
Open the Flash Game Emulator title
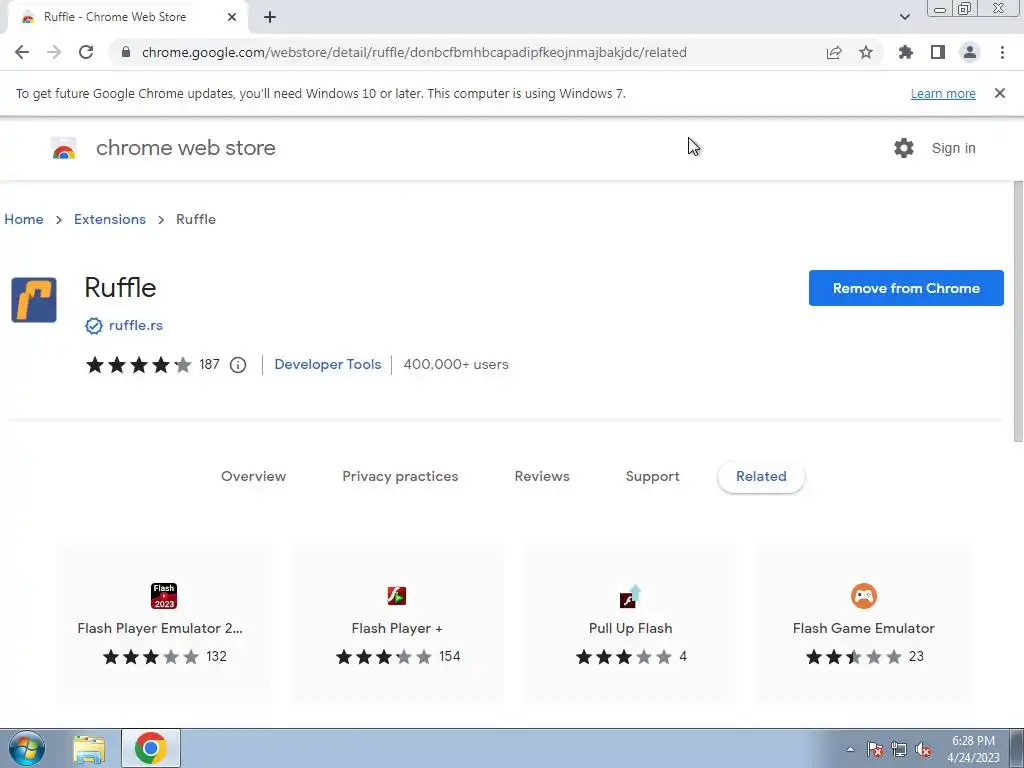863,628
